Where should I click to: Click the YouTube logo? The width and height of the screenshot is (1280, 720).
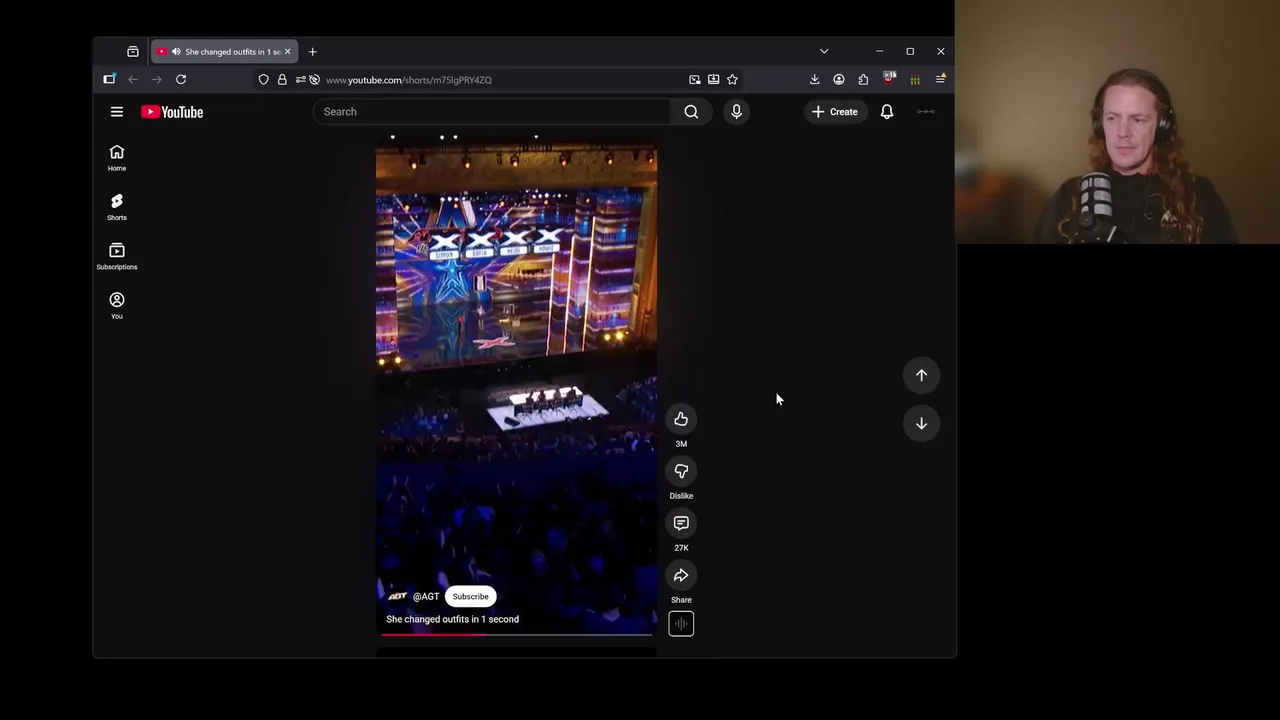(x=172, y=112)
